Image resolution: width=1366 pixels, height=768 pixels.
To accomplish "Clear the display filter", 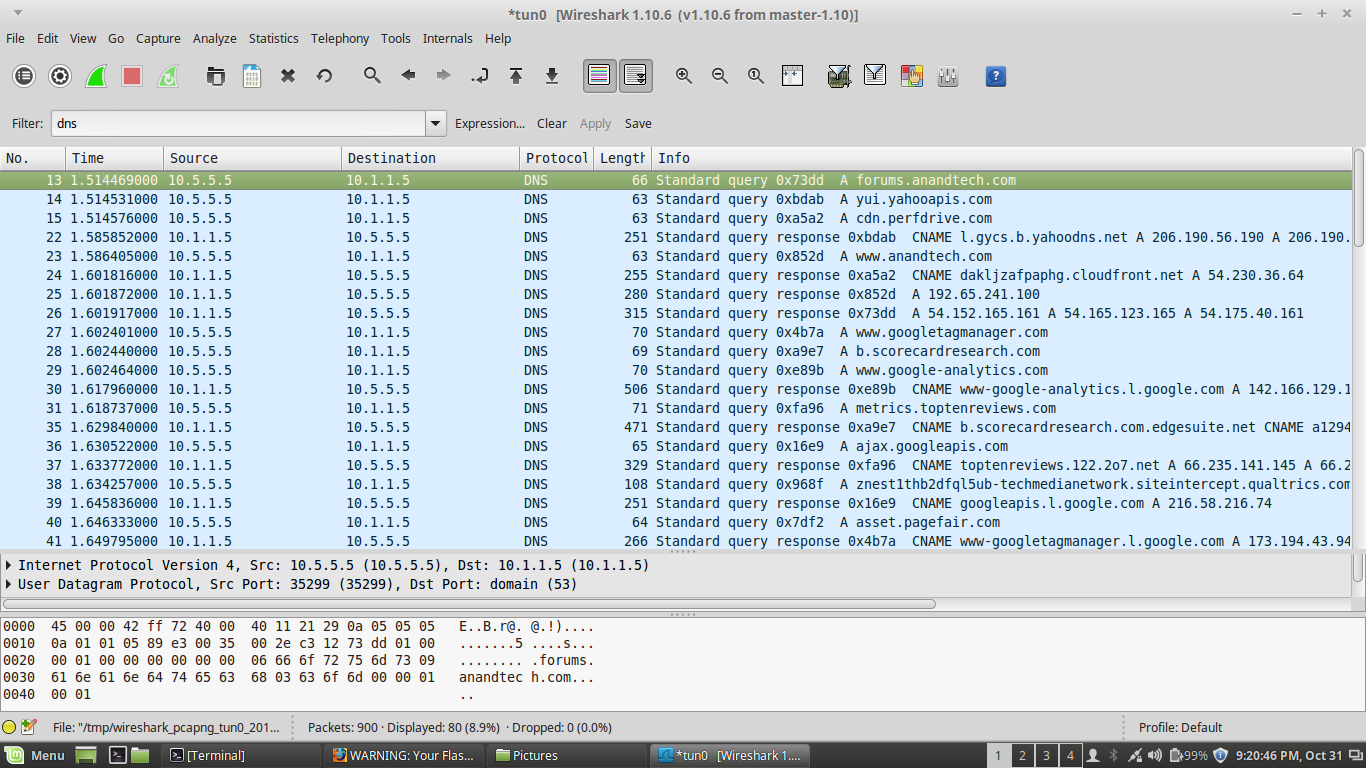I will 552,124.
